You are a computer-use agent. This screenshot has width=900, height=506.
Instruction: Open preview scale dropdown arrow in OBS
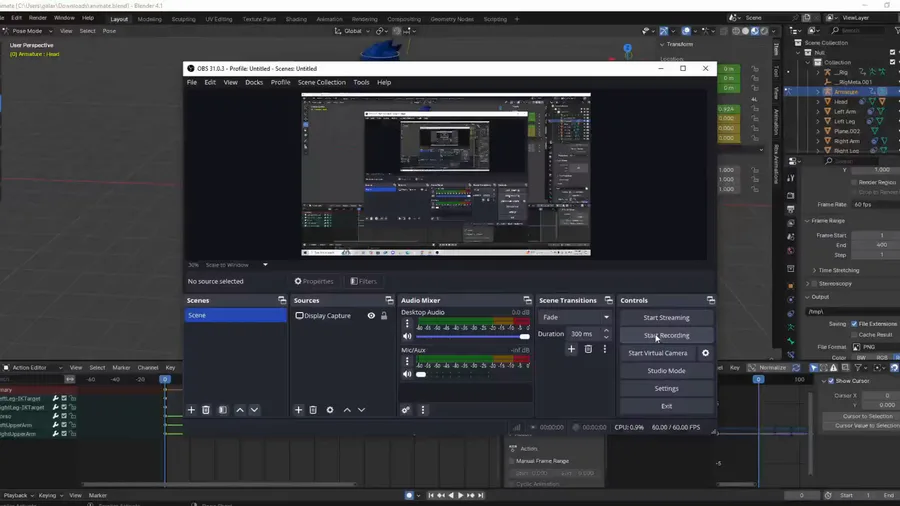265,264
